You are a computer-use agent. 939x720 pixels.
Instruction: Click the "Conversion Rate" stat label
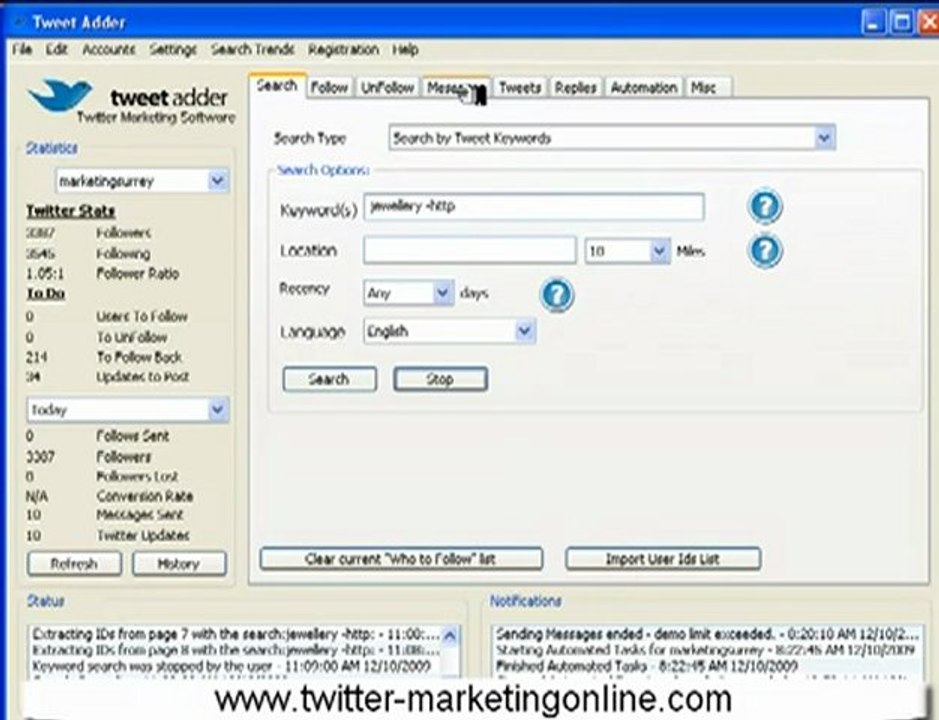(144, 496)
